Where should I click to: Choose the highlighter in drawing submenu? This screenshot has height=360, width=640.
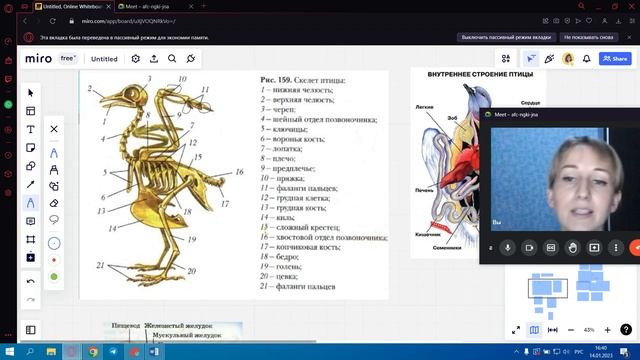coord(54,169)
